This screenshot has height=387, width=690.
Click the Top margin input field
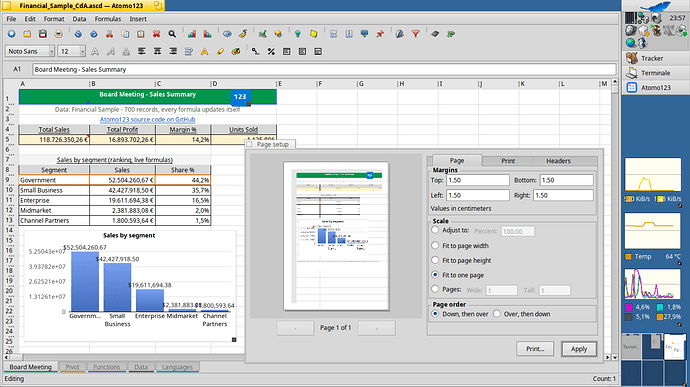[478, 180]
